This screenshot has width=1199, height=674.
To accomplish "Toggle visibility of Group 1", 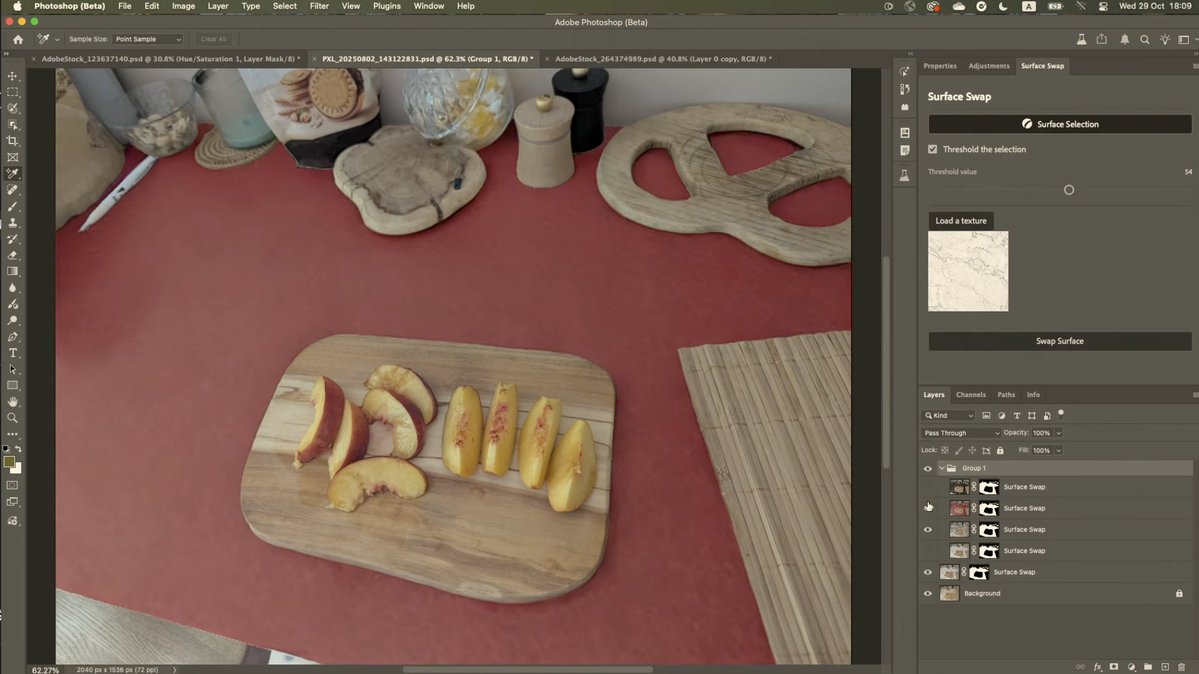I will [x=927, y=468].
